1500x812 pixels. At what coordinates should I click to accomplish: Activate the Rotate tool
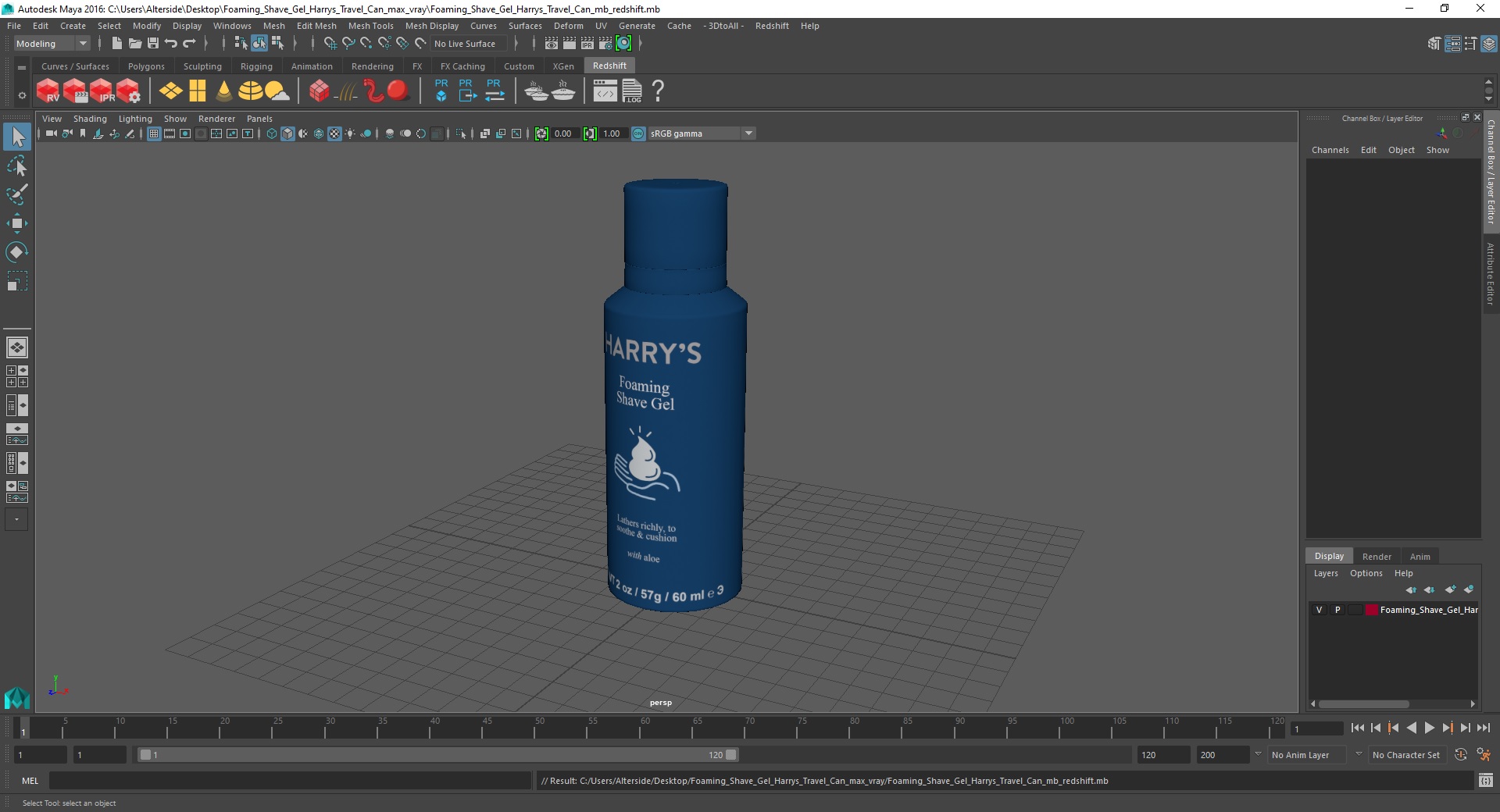[x=16, y=252]
